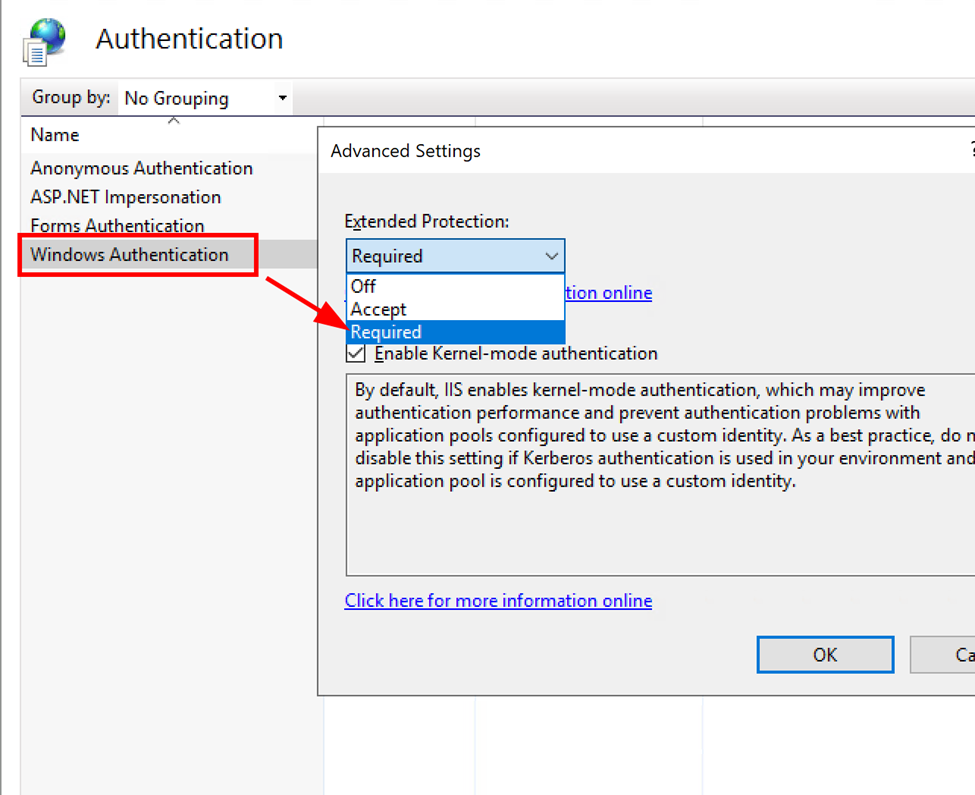
Task: Select Required in the dropdown list
Action: pos(386,332)
